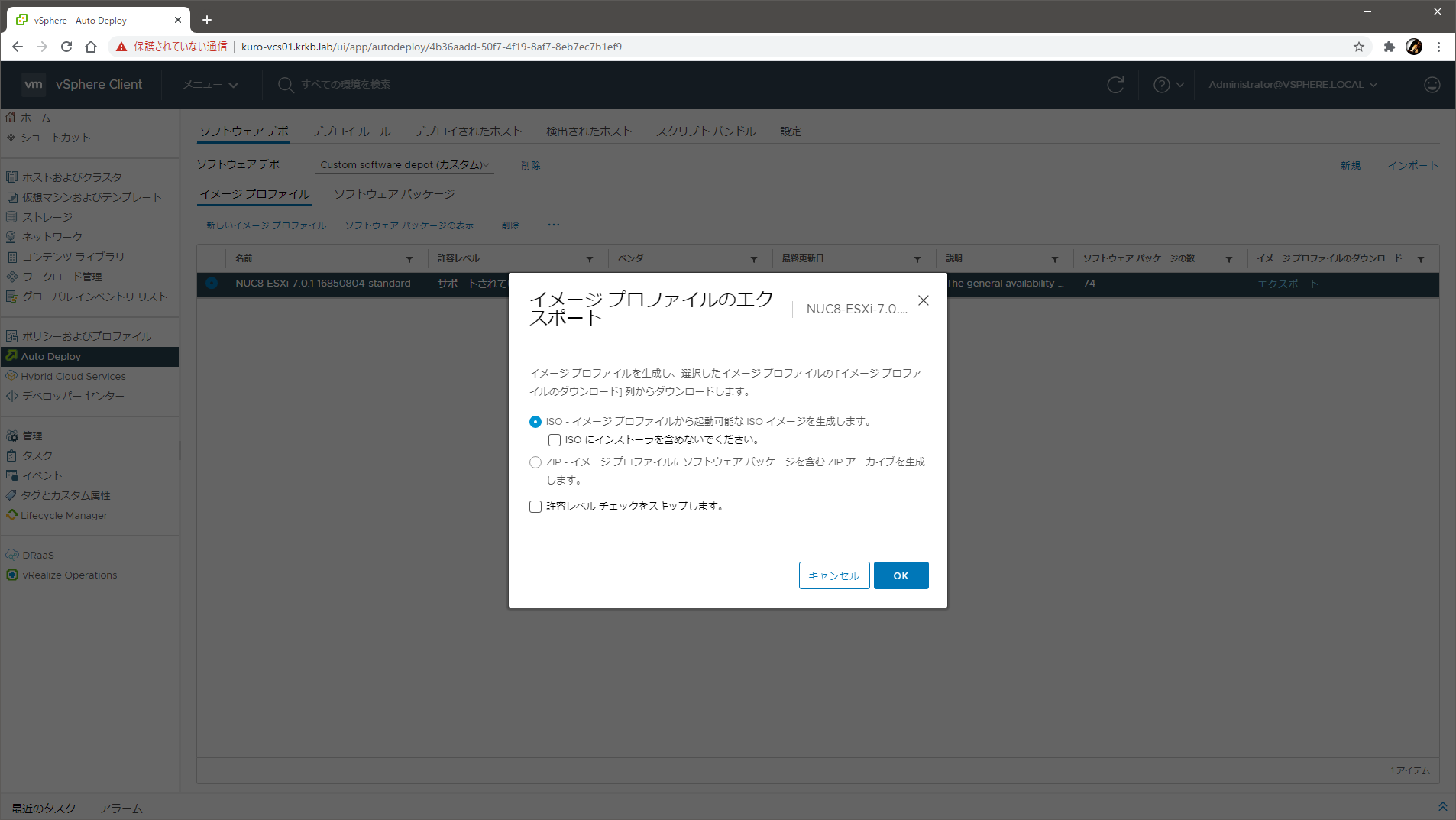Screen dimensions: 1456x820
Task: Open the help question mark icon
Action: click(1162, 85)
